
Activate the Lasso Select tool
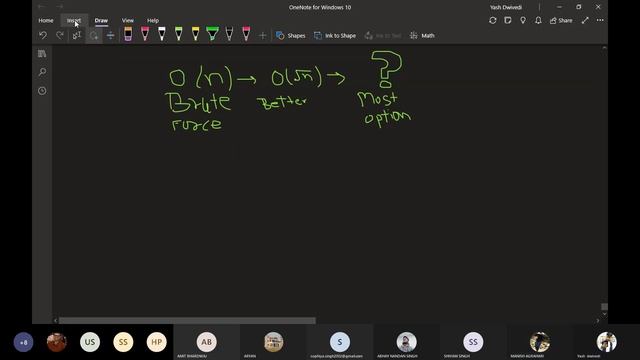point(94,36)
